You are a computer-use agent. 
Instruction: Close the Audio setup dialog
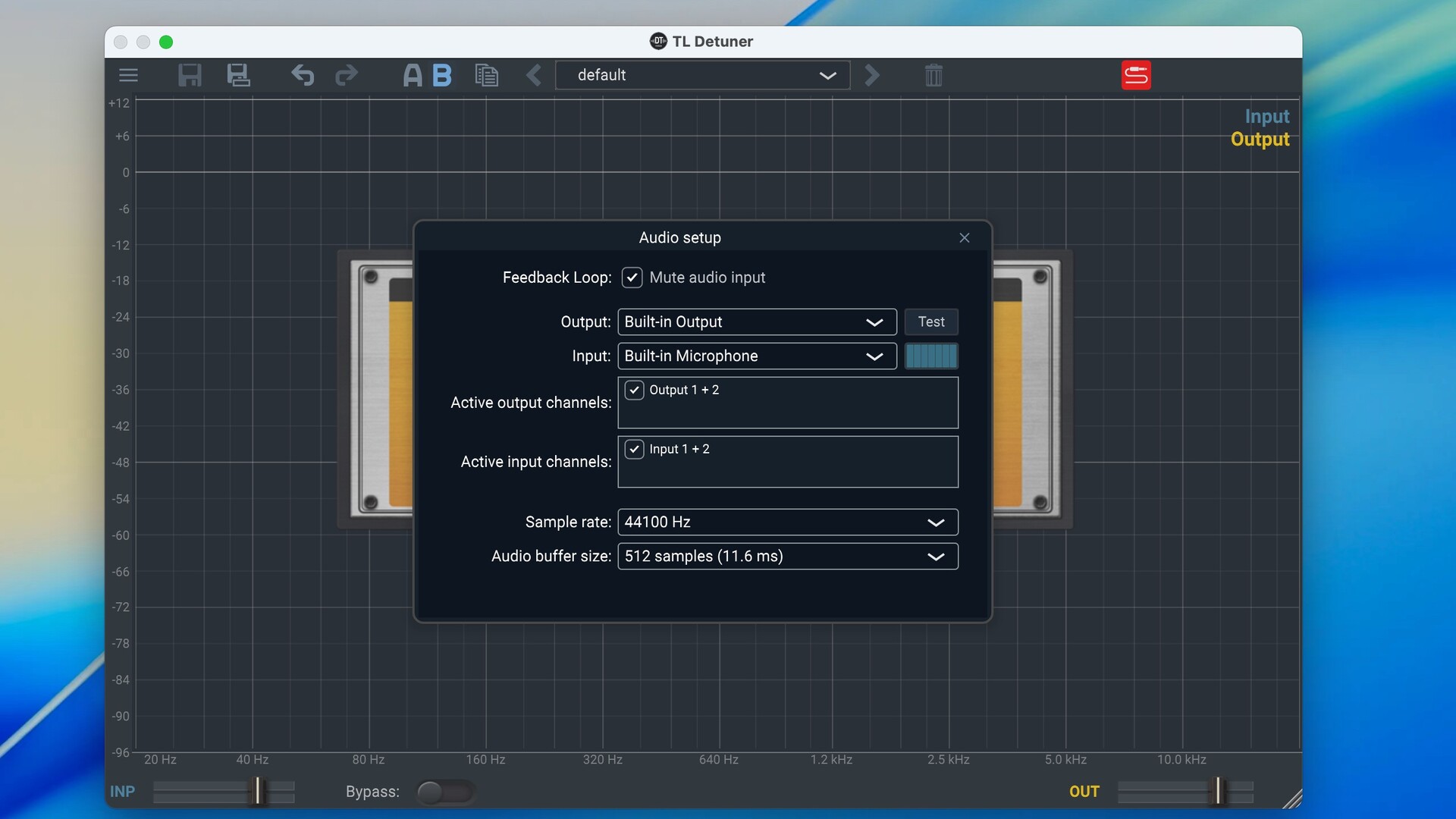coord(964,238)
